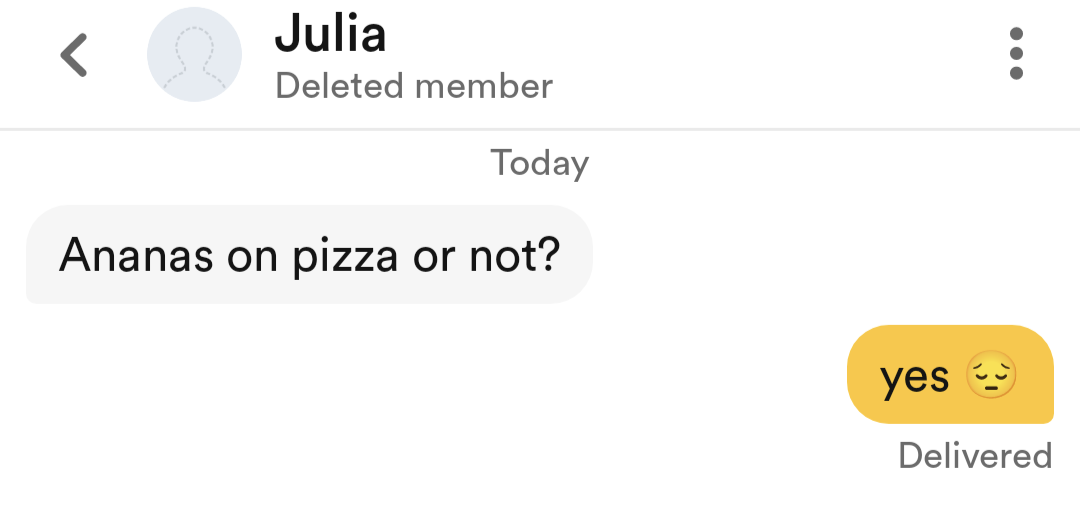Select the Today date separator label
This screenshot has width=1080, height=515.
(539, 164)
